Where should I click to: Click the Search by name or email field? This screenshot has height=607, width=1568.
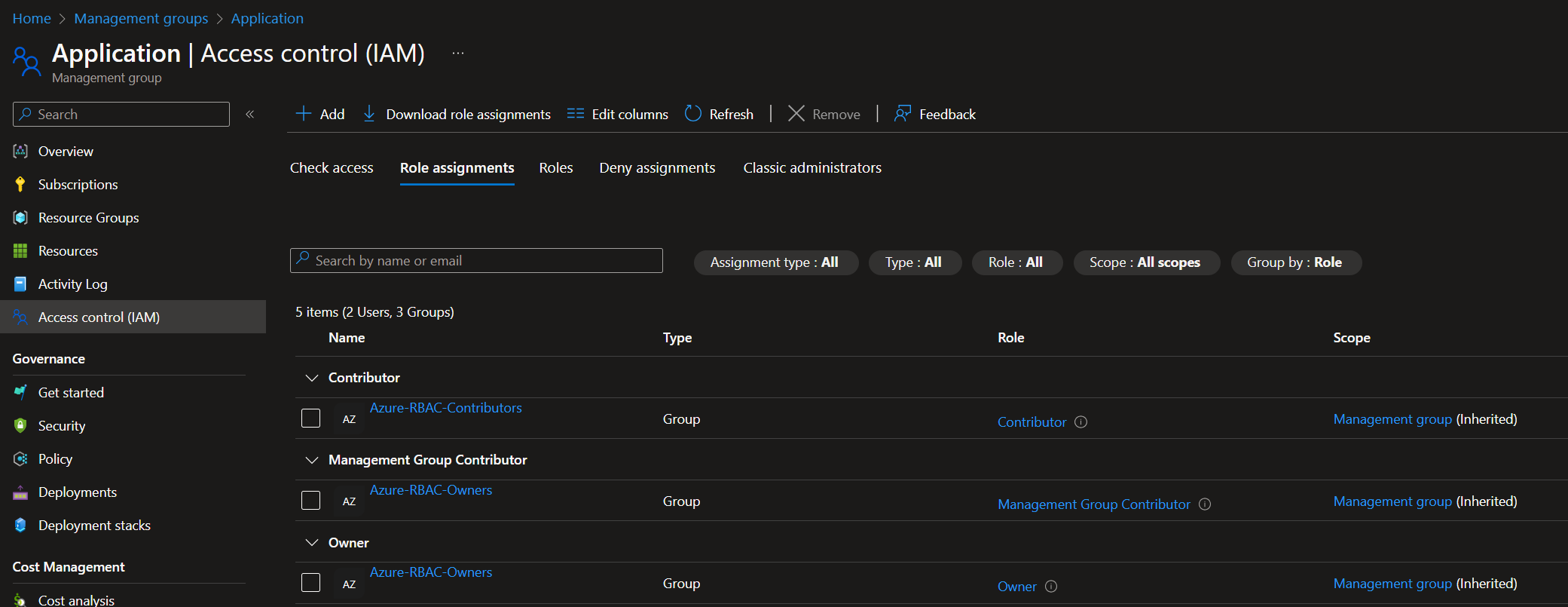pos(476,261)
